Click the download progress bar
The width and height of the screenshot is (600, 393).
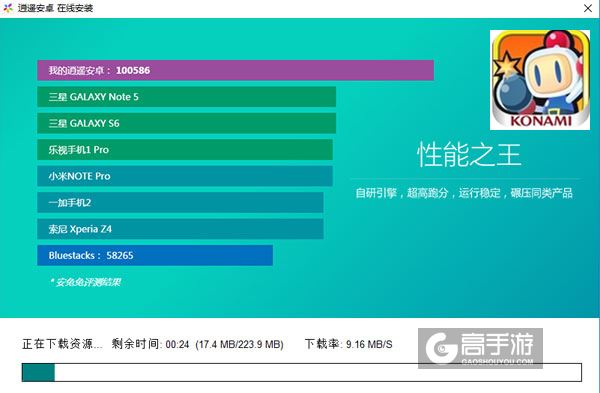302,372
